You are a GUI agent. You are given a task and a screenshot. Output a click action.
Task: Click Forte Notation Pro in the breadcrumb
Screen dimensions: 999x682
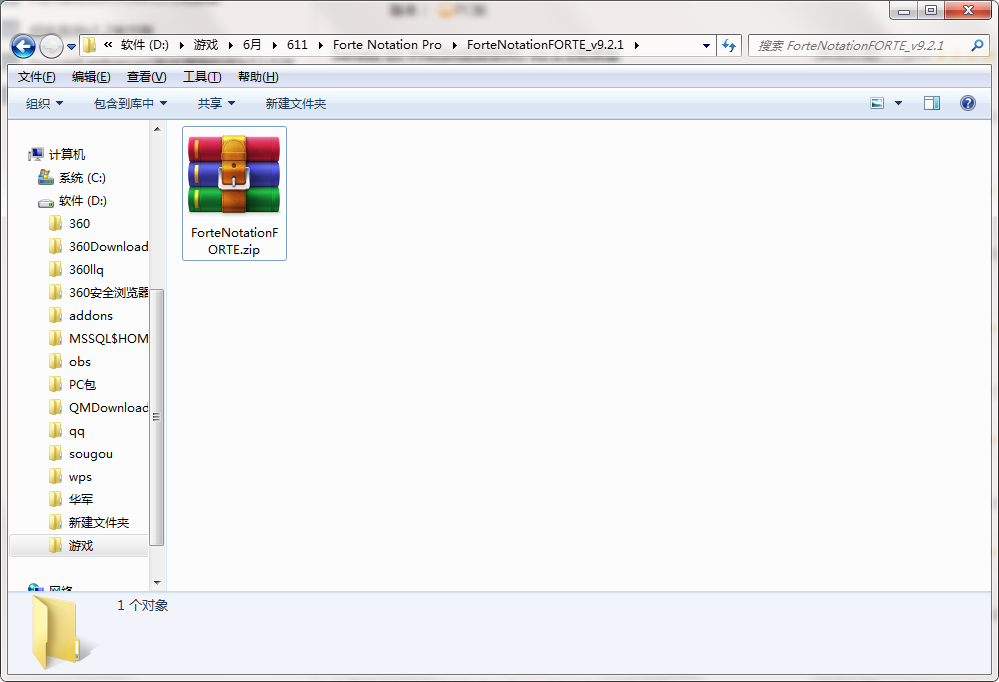pyautogui.click(x=387, y=45)
